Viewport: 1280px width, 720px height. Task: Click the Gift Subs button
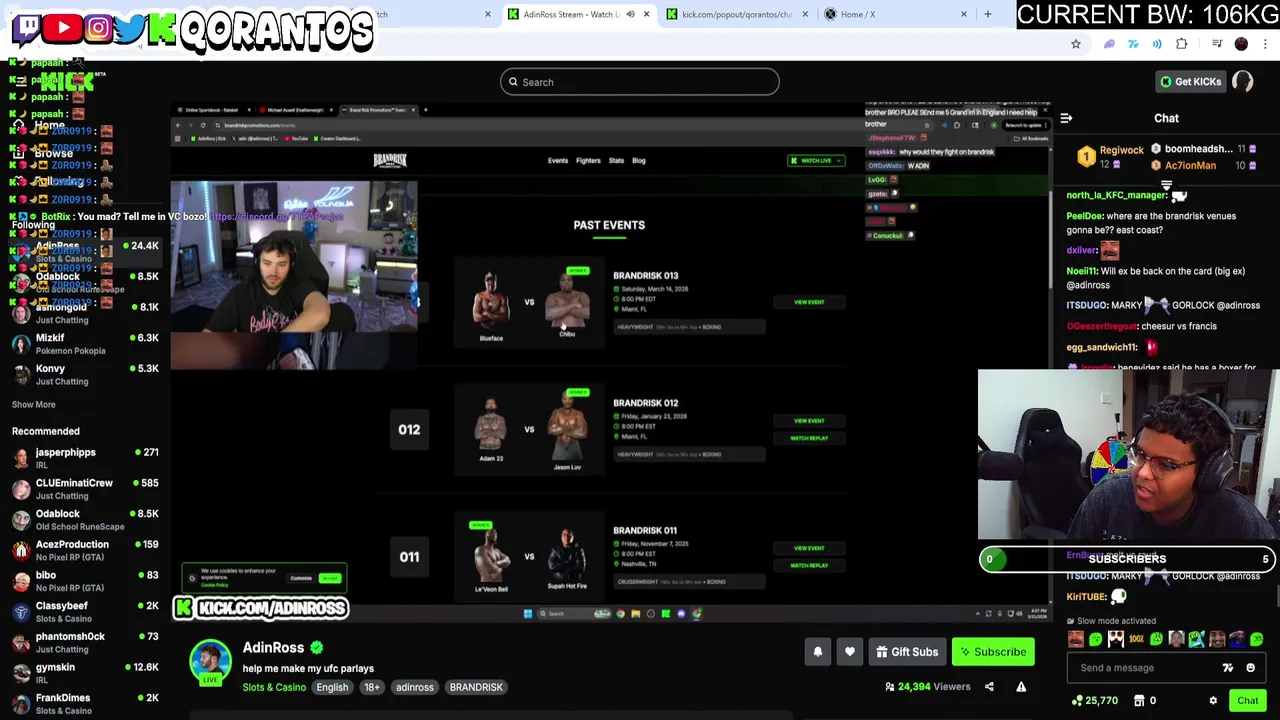point(907,652)
